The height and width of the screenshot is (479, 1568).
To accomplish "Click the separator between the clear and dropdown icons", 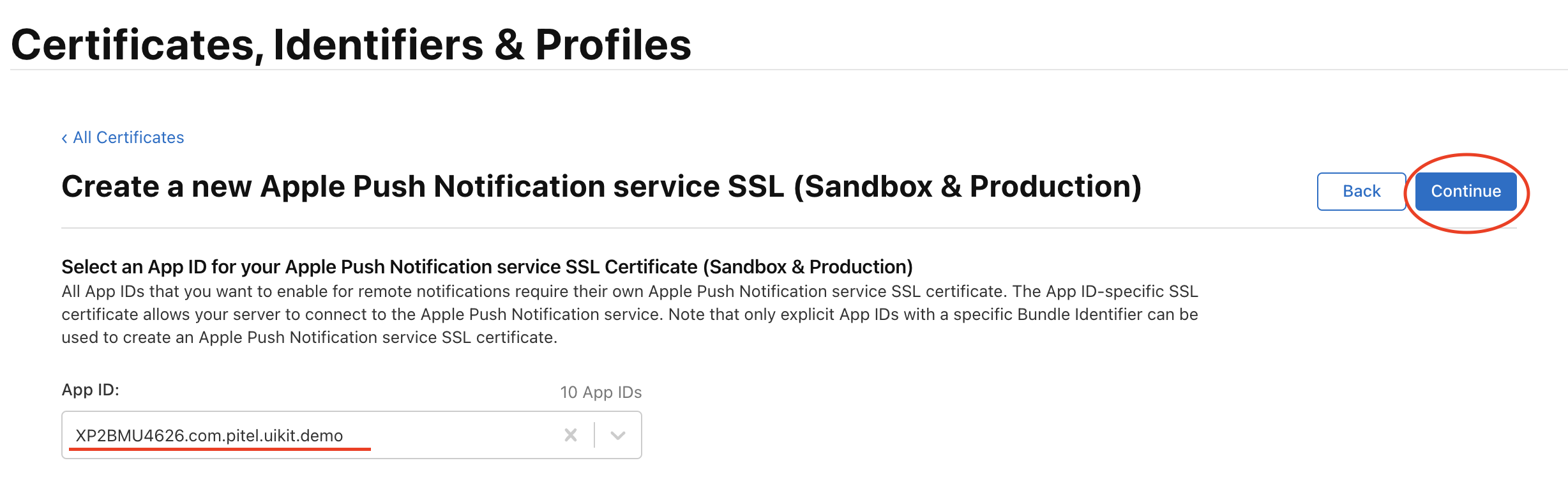I will point(594,435).
